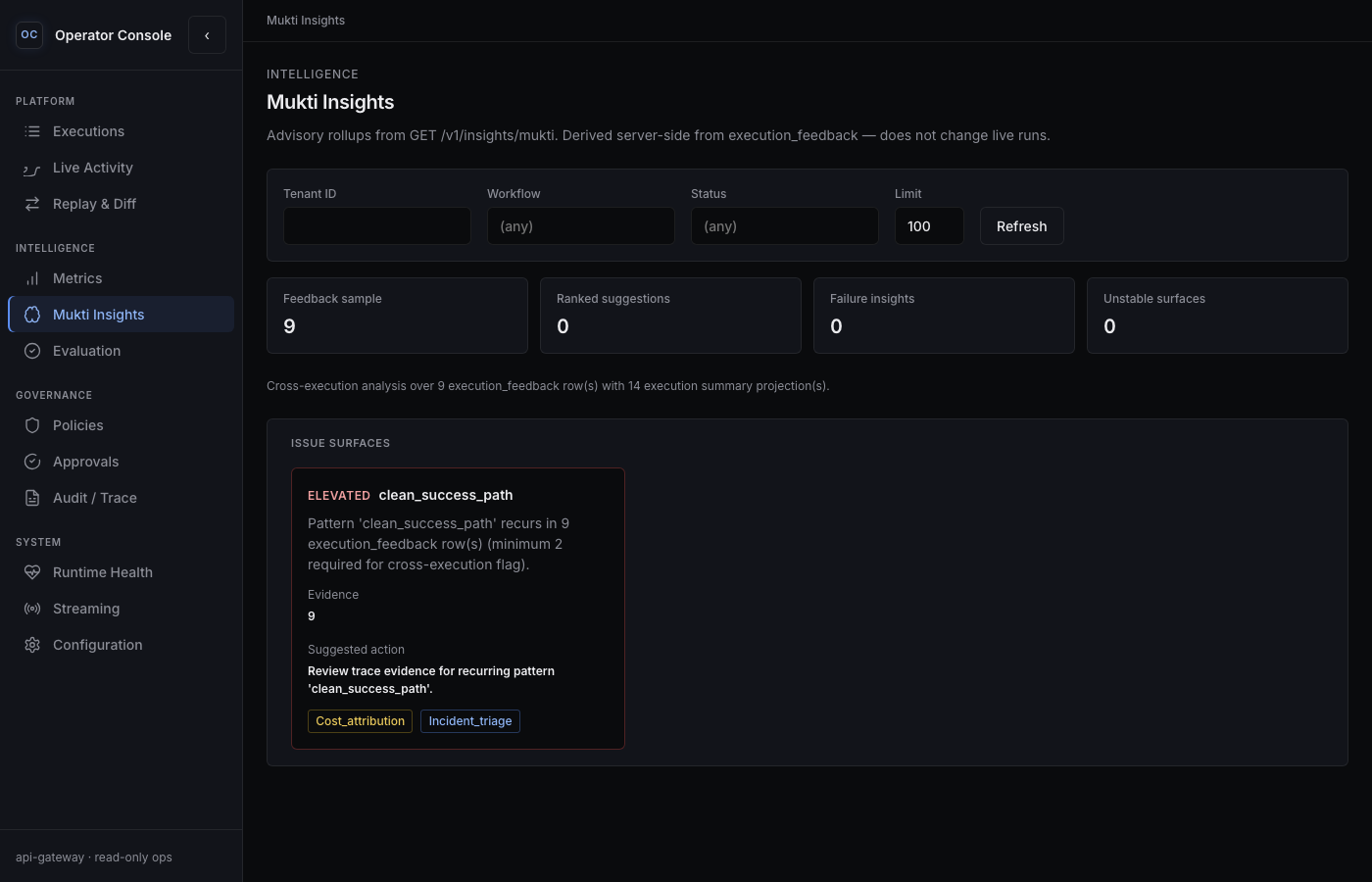Click the Limit field showing 100

[x=929, y=226]
